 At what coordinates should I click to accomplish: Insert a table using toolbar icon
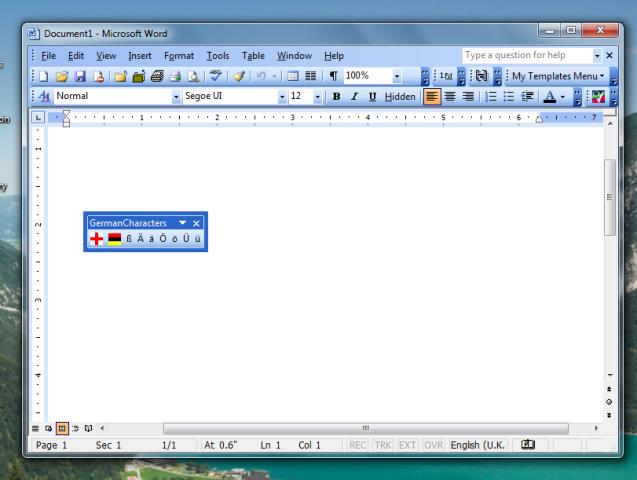click(x=293, y=76)
